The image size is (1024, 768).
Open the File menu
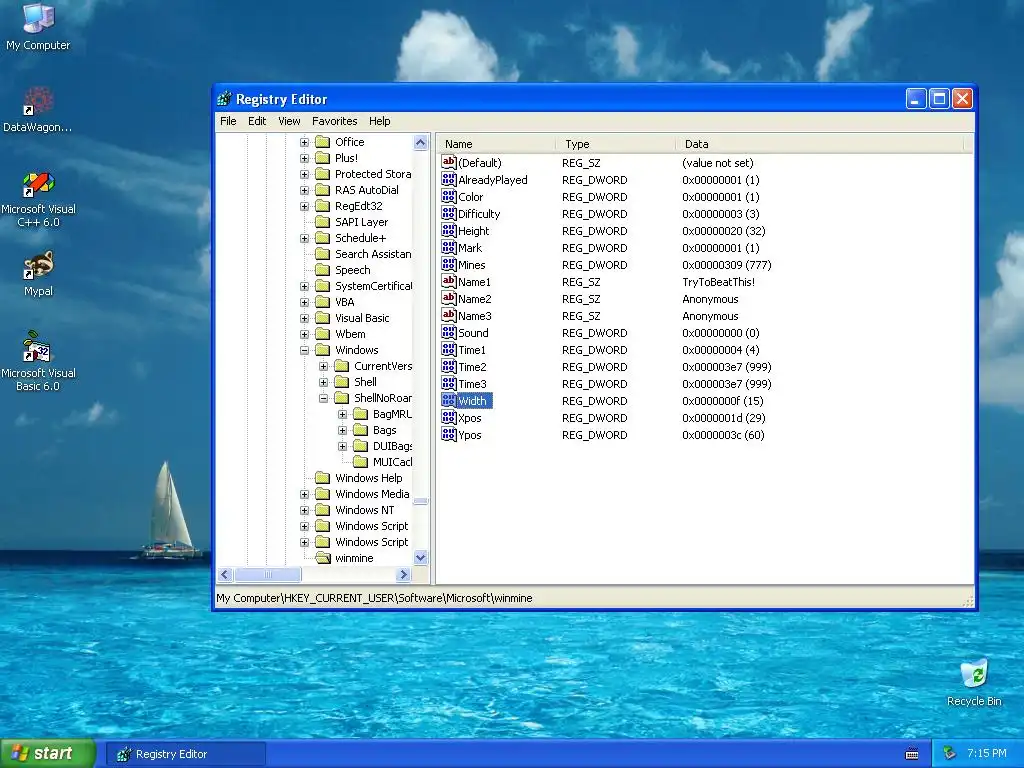pos(228,121)
